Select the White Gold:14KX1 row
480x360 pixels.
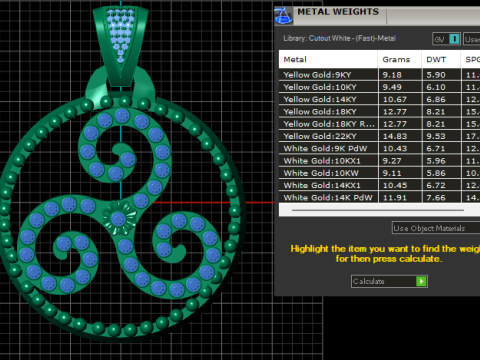coord(379,185)
